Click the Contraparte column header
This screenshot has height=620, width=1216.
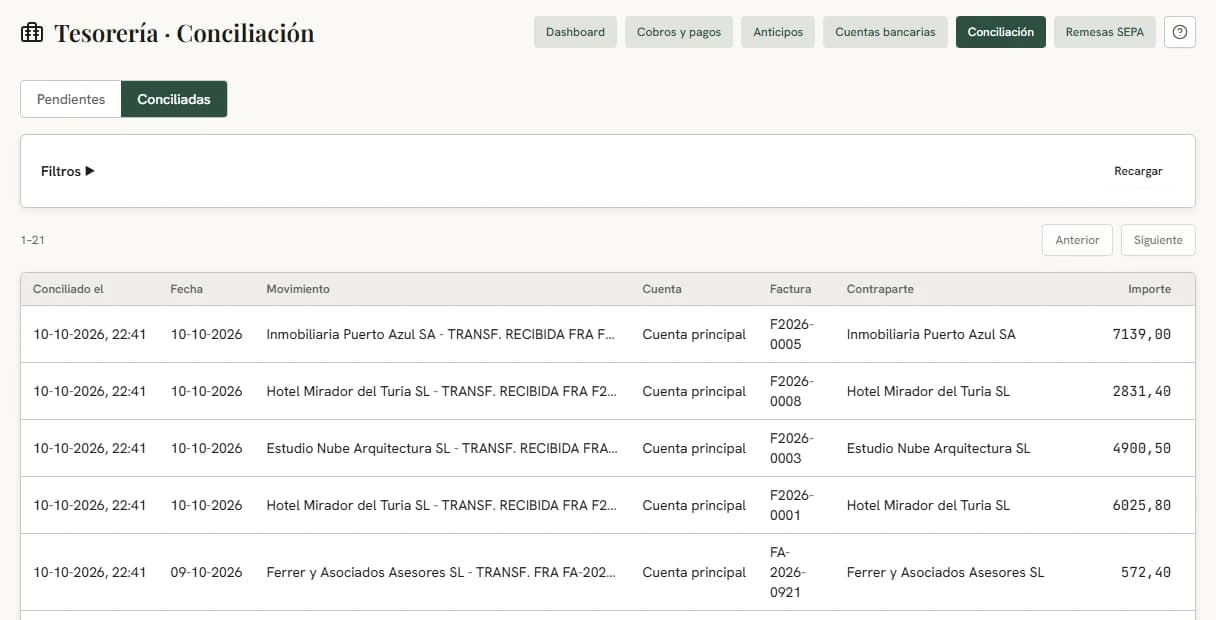point(880,289)
